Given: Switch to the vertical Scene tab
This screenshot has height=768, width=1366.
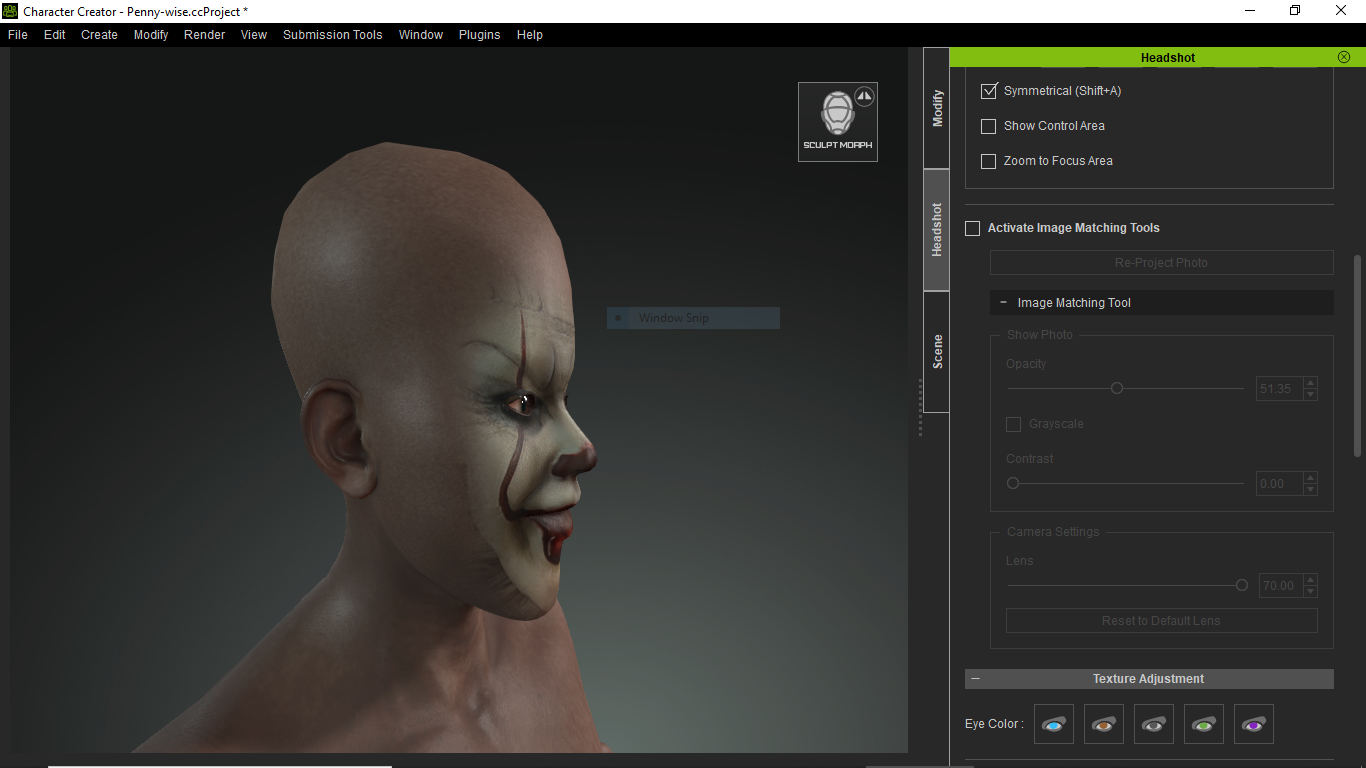Looking at the screenshot, I should [x=937, y=352].
